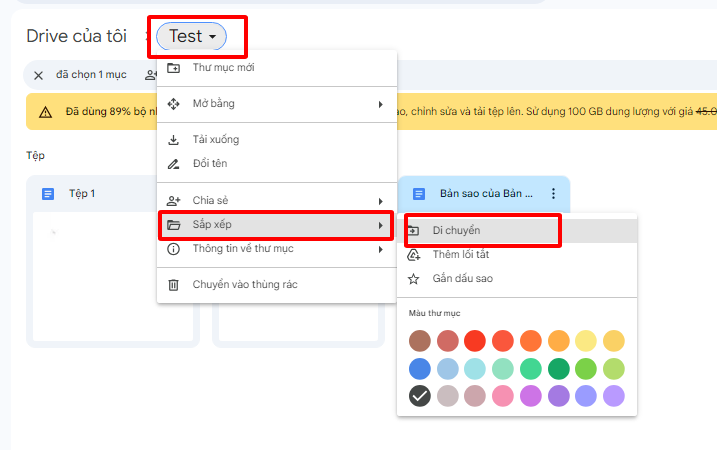Click the yellow warning triangle icon
Screen dimensions: 717x450
(45, 112)
